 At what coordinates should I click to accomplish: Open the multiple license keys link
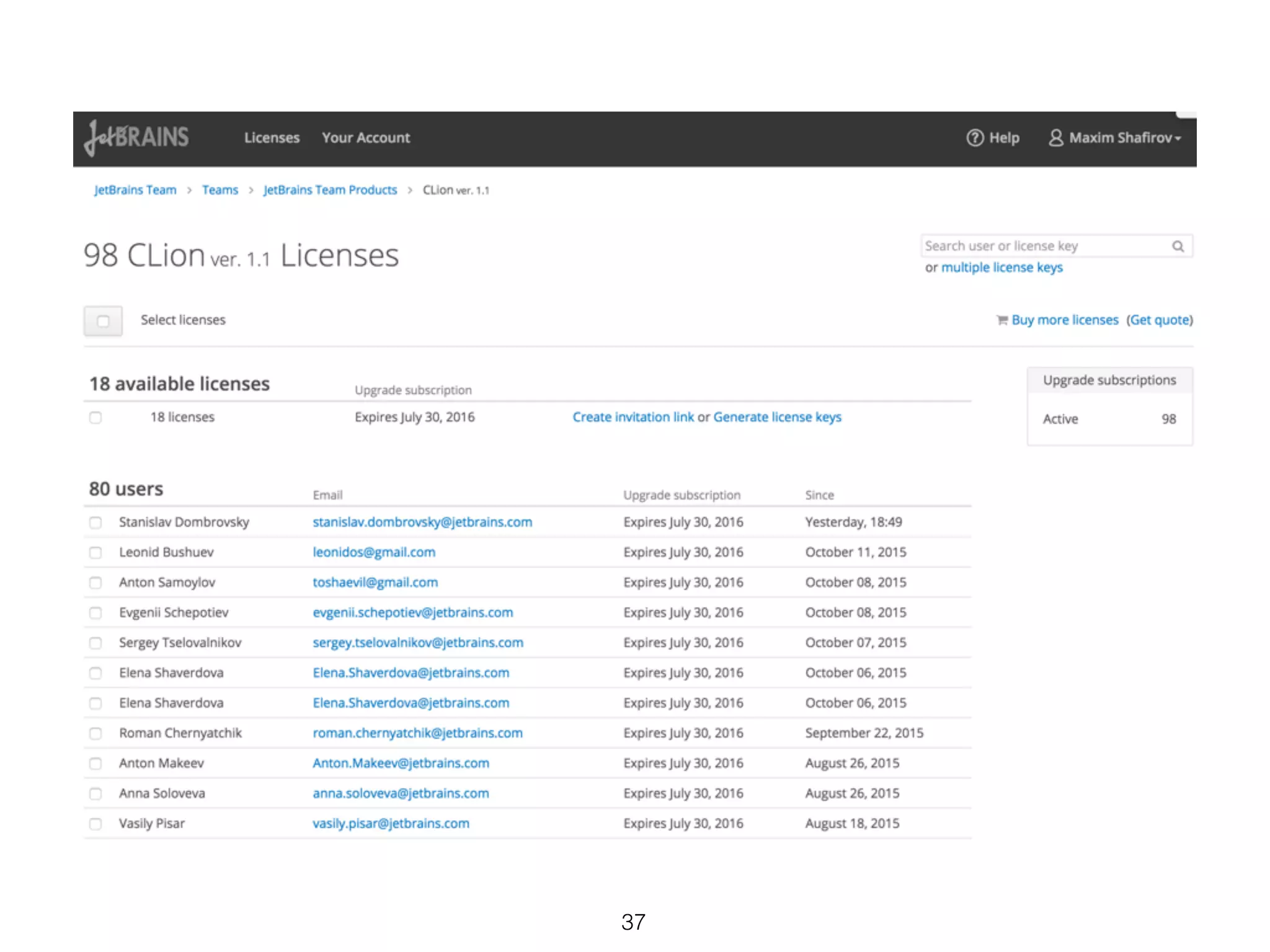(x=1001, y=267)
